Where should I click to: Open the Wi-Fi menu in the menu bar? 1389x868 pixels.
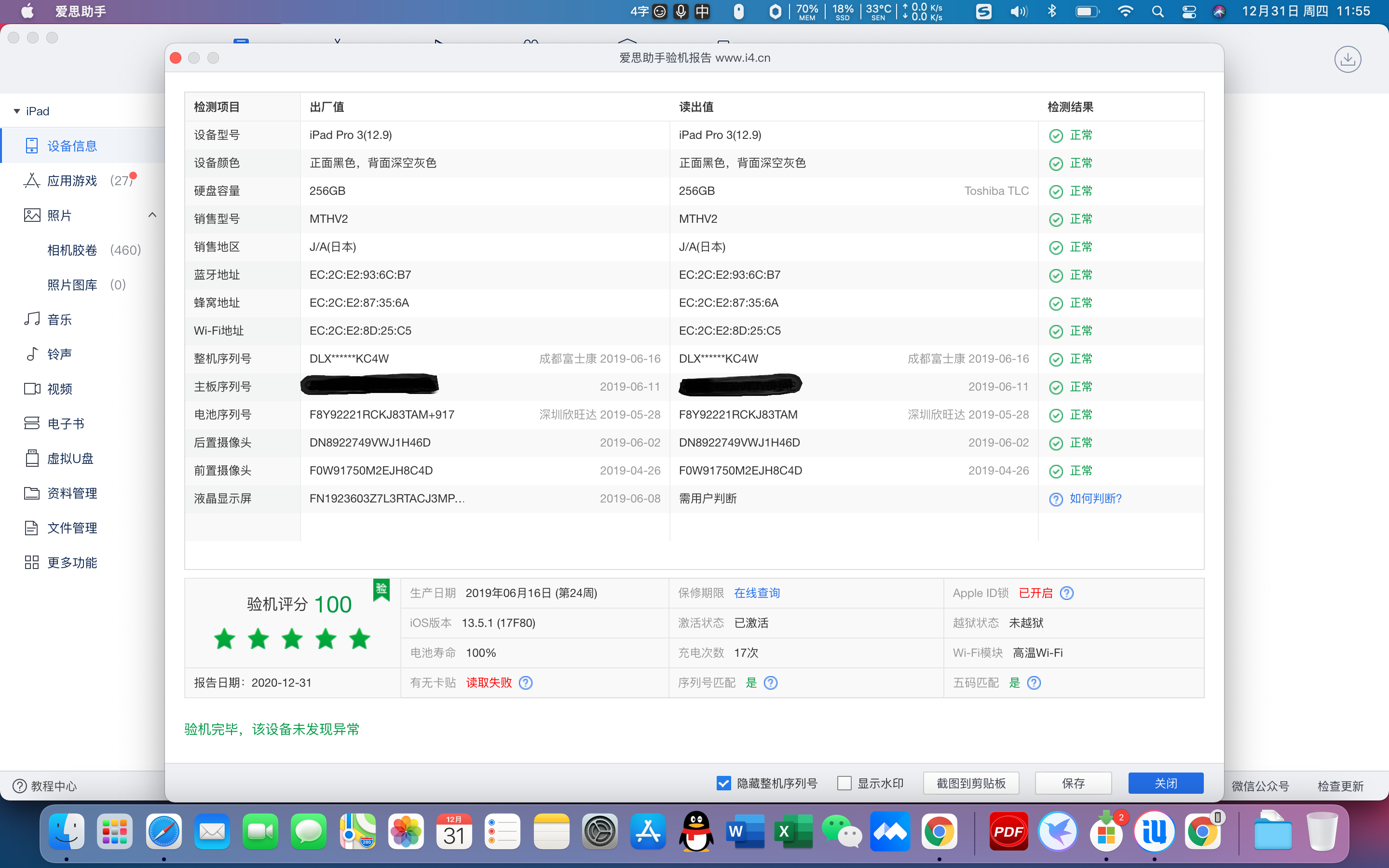coord(1125,12)
